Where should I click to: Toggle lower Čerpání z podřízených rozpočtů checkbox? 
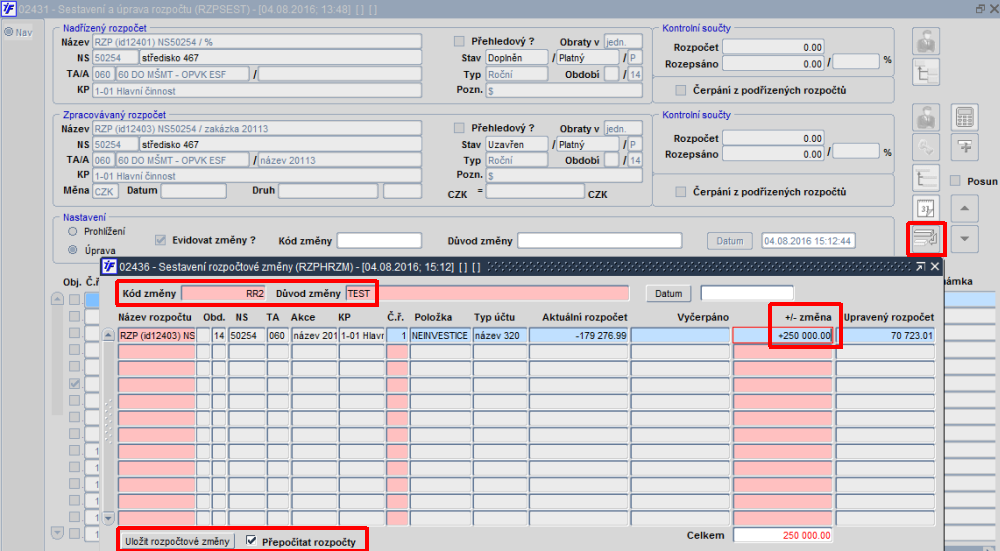(x=680, y=191)
